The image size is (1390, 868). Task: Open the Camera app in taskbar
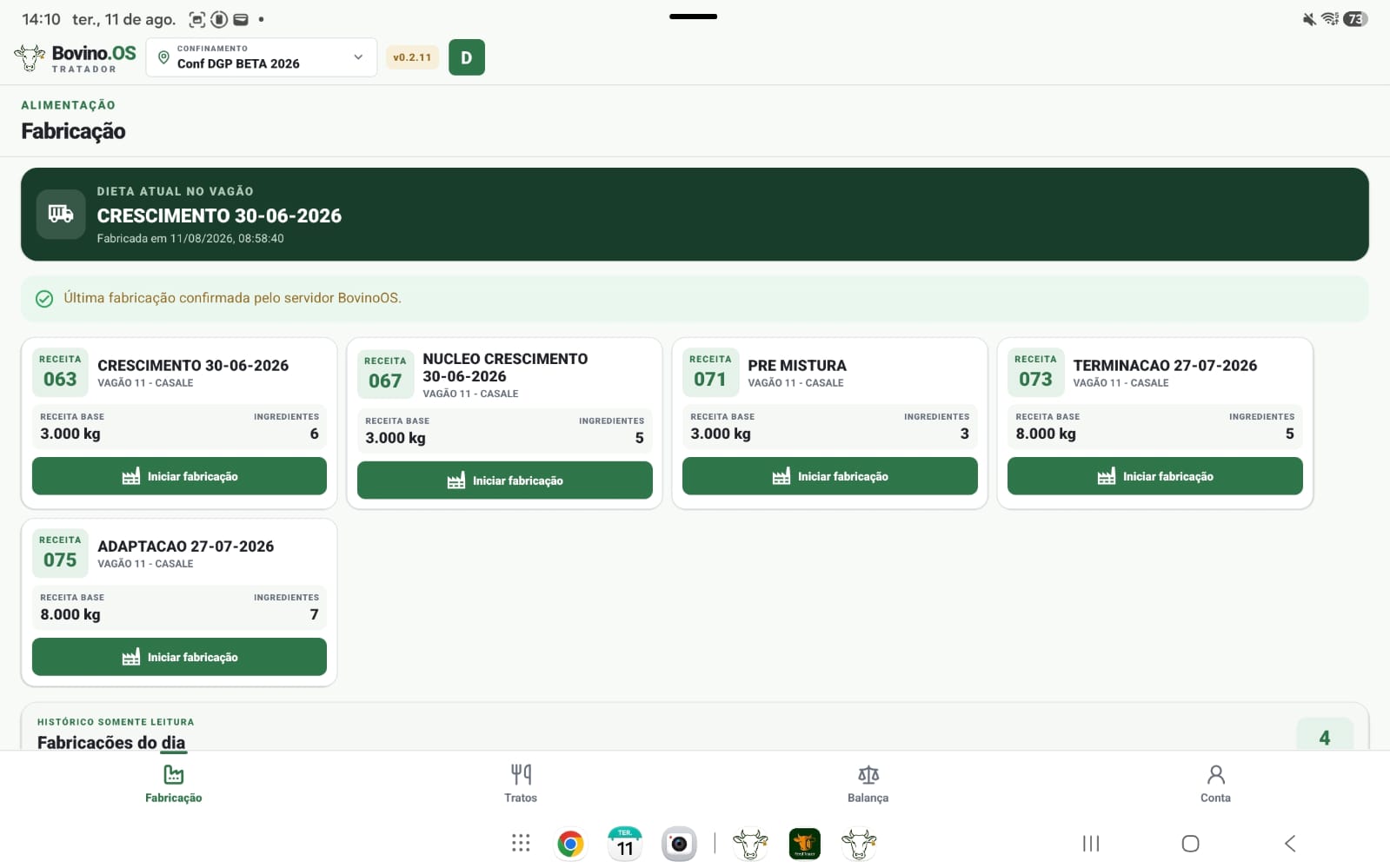[x=679, y=844]
